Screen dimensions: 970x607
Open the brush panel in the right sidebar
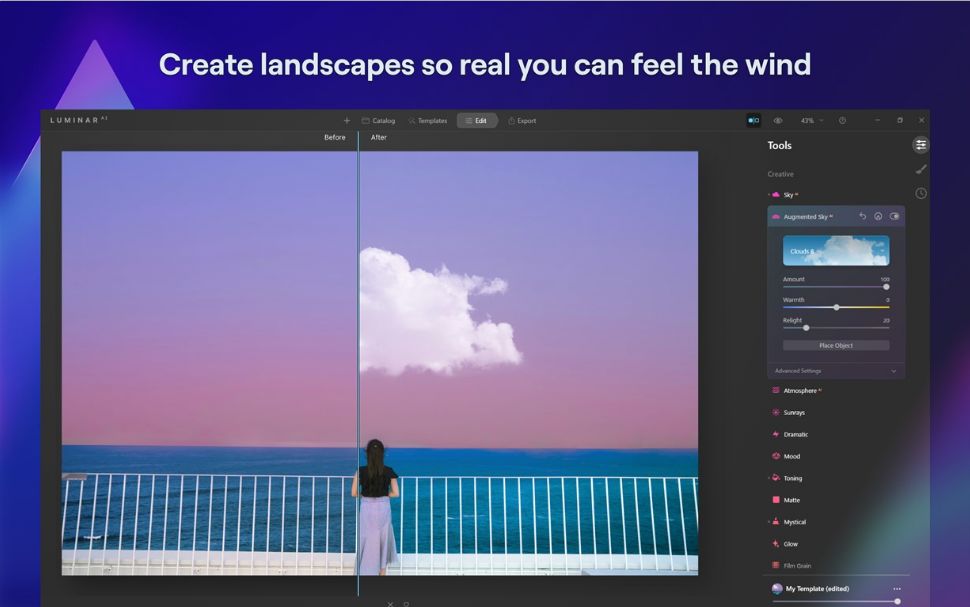tap(920, 169)
